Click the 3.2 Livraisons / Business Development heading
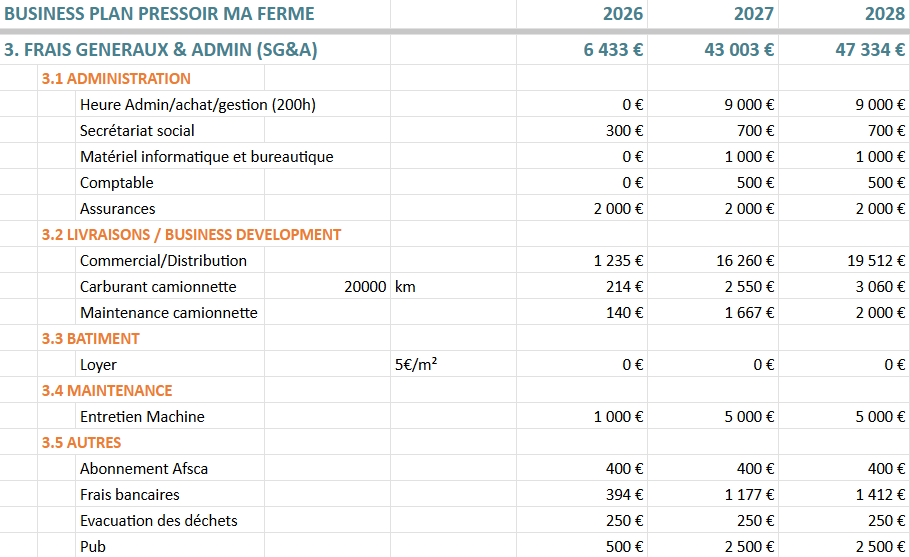 [191, 235]
